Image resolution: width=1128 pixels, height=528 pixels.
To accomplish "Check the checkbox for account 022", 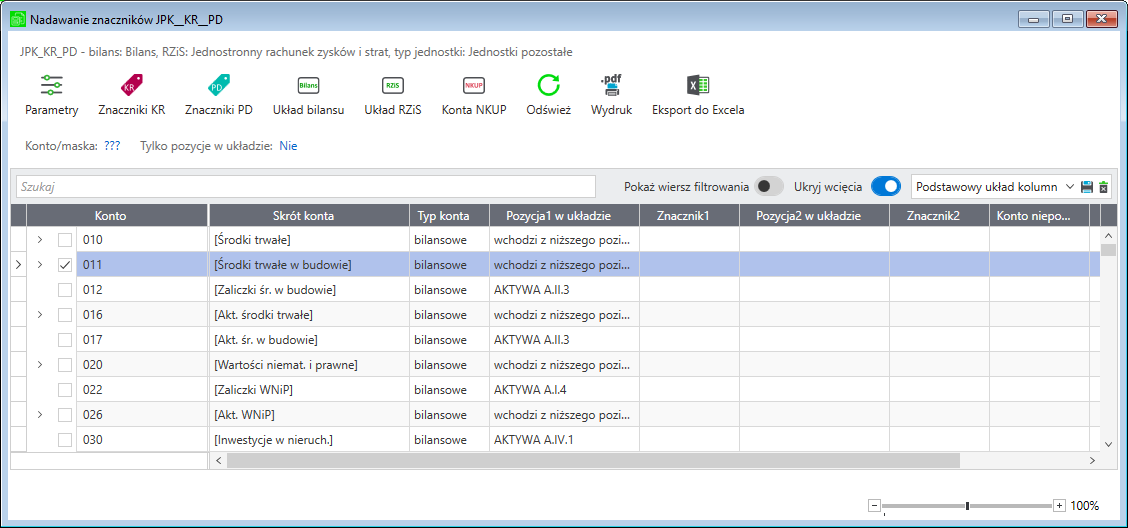I will tap(65, 390).
